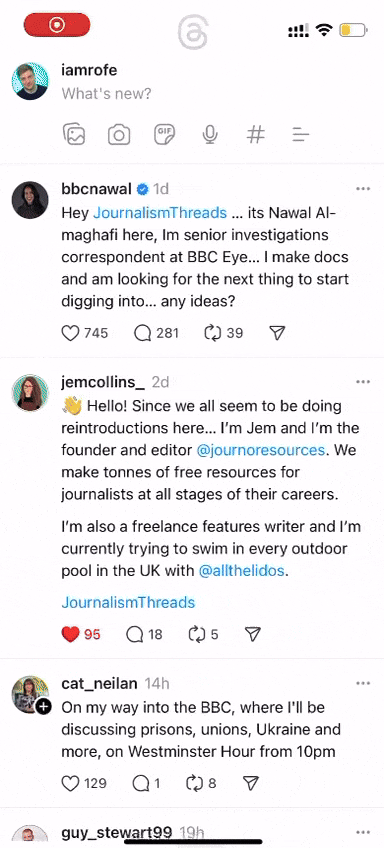Open more options on jemcollins_ post
The image size is (384, 848).
point(363,382)
